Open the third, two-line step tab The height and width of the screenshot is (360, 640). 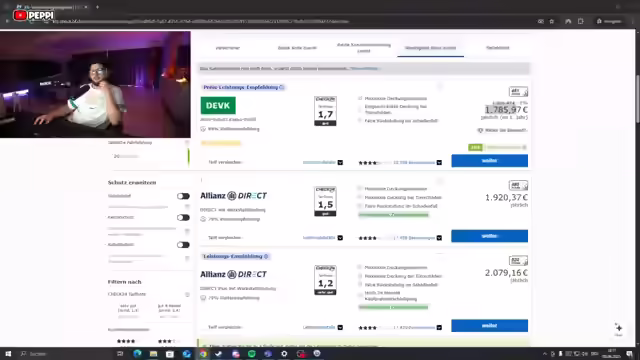(x=364, y=48)
